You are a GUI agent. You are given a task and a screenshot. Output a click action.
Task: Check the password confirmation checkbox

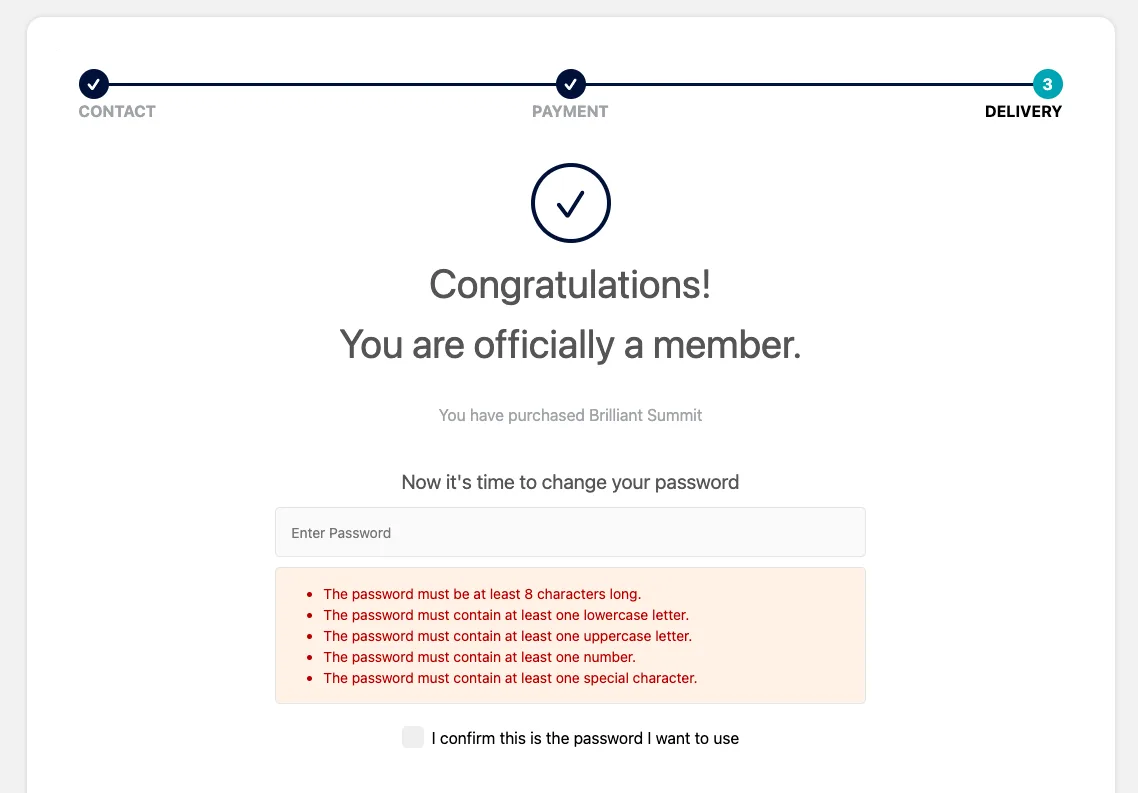413,738
